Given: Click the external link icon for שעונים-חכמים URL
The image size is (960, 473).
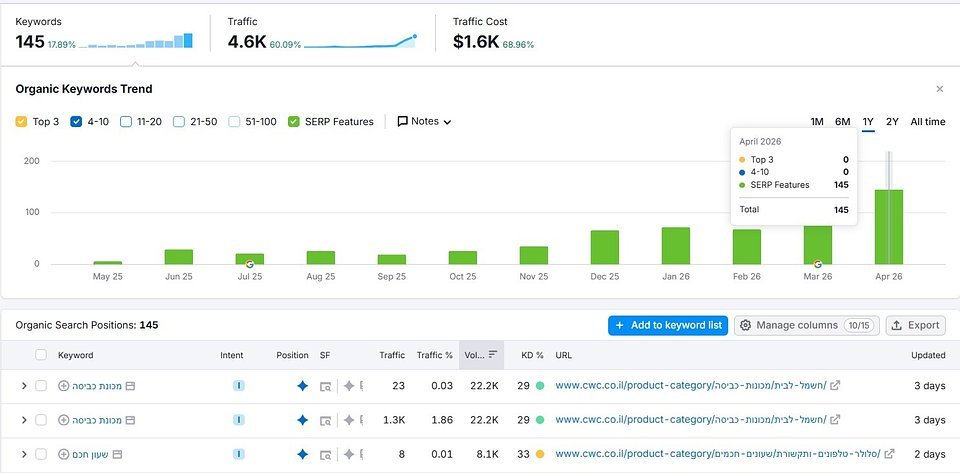Looking at the screenshot, I should click(889, 455).
